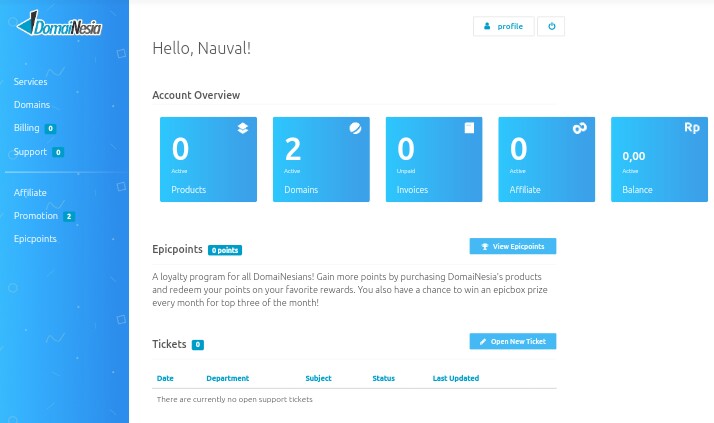Open the profile button
This screenshot has width=714, height=423.
click(x=504, y=26)
